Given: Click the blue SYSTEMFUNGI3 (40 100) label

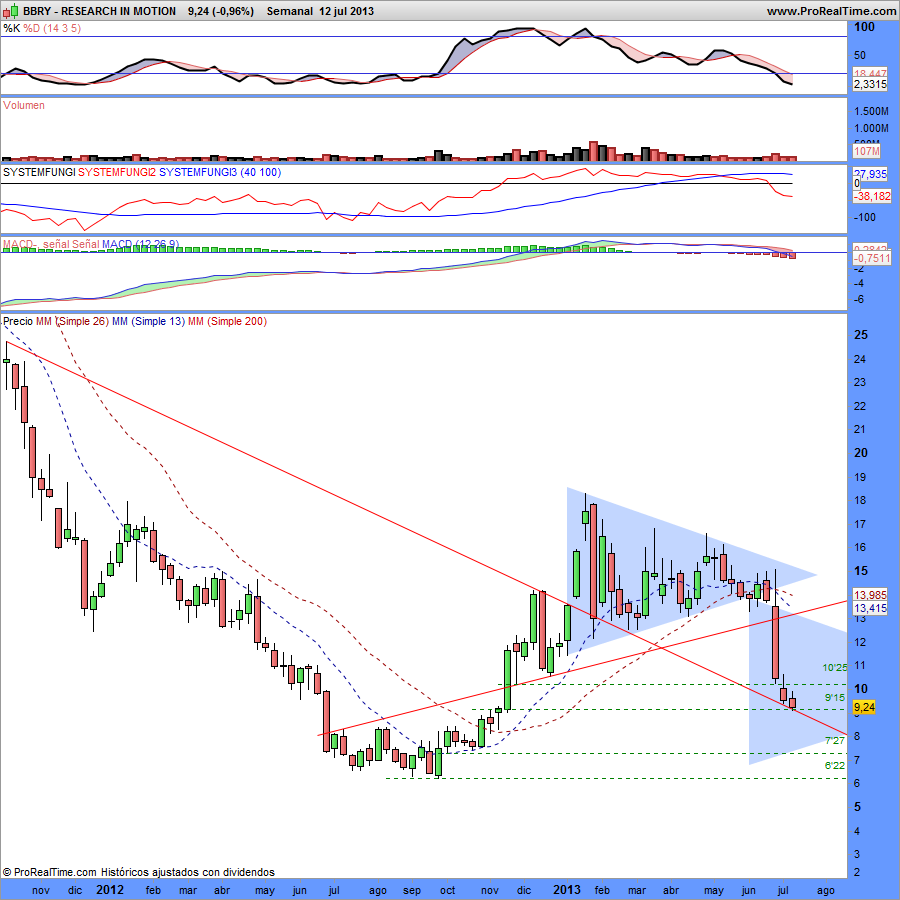Looking at the screenshot, I should tap(220, 172).
